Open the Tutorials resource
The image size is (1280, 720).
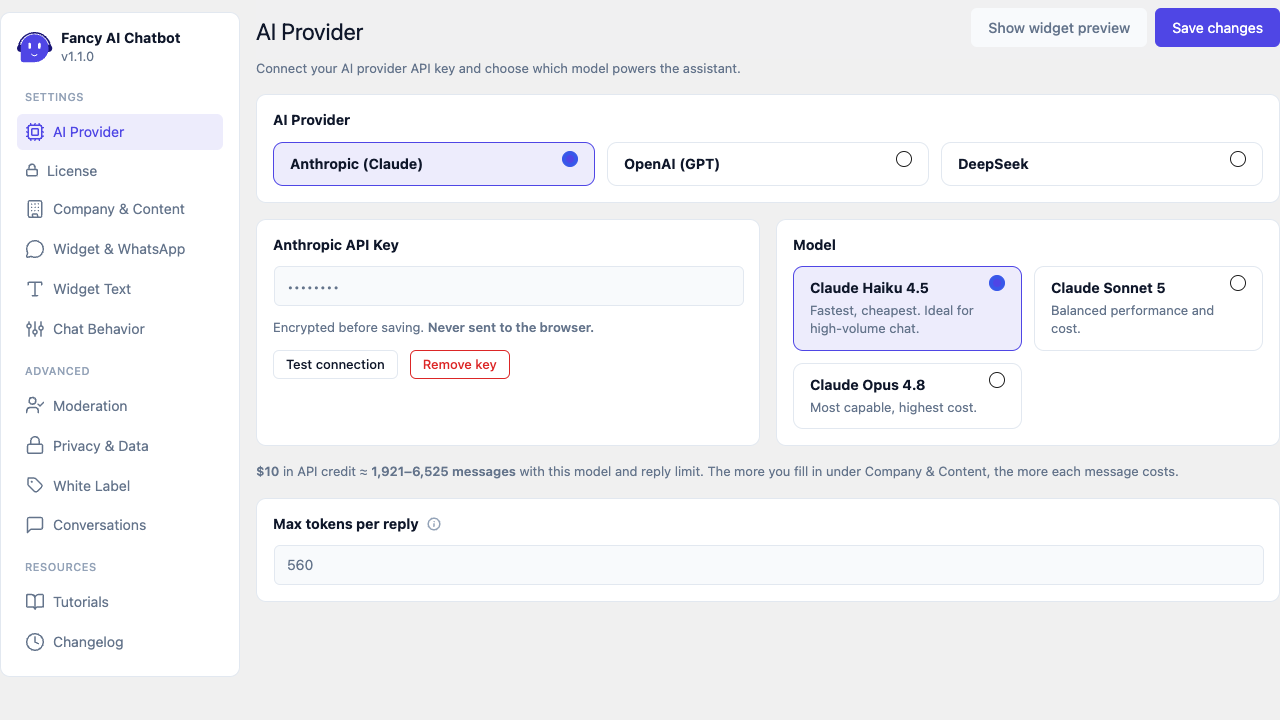tap(120, 602)
